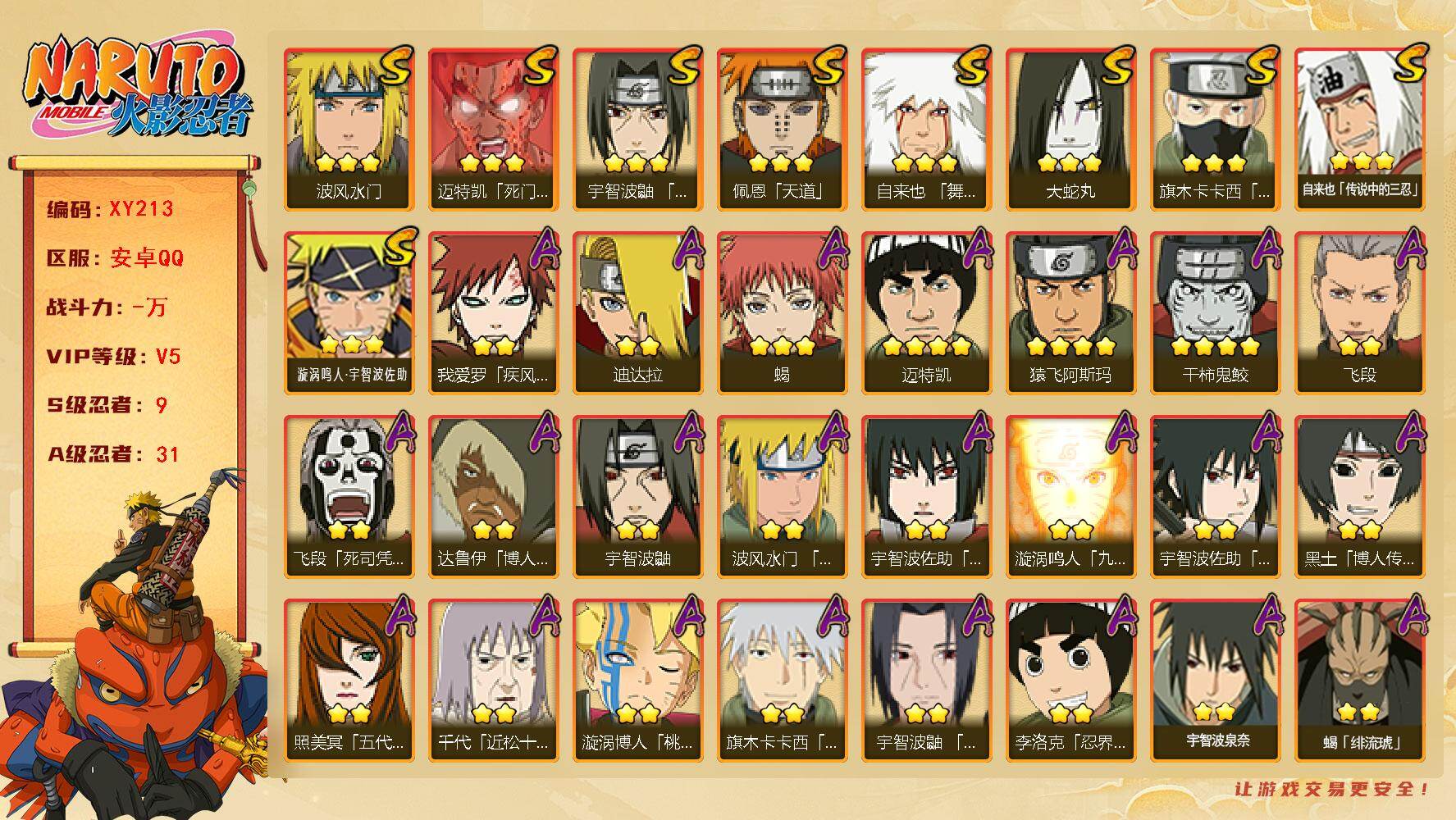Select the 编码 XY213 text on scroll
The width and height of the screenshot is (1456, 820).
coord(110,209)
